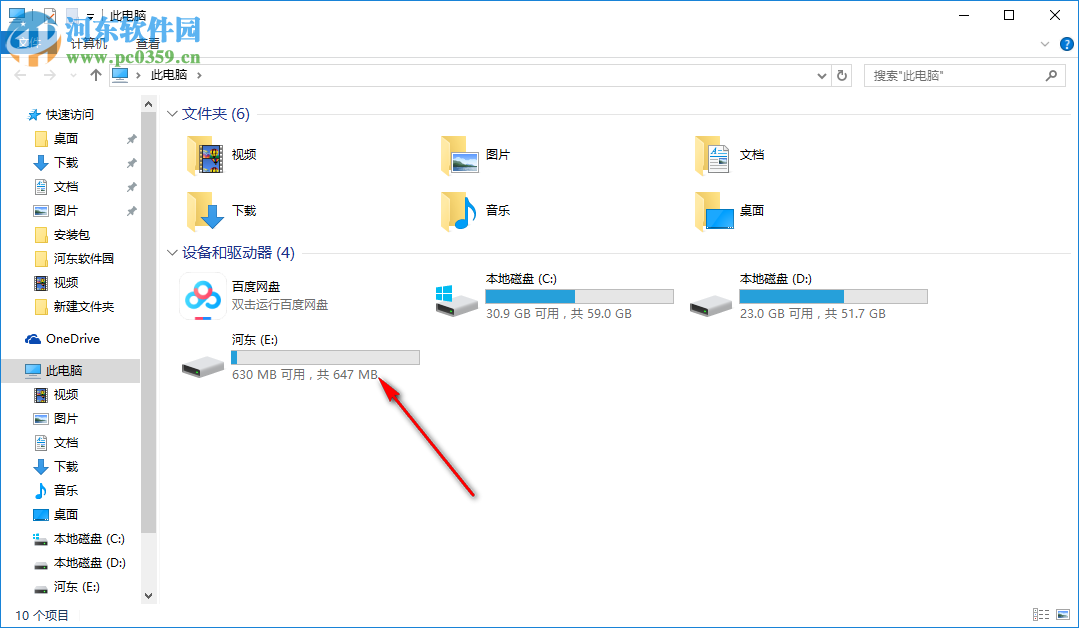Viewport: 1079px width, 628px height.
Task: Click navigation pane scrollbar down arrow
Action: coord(149,596)
